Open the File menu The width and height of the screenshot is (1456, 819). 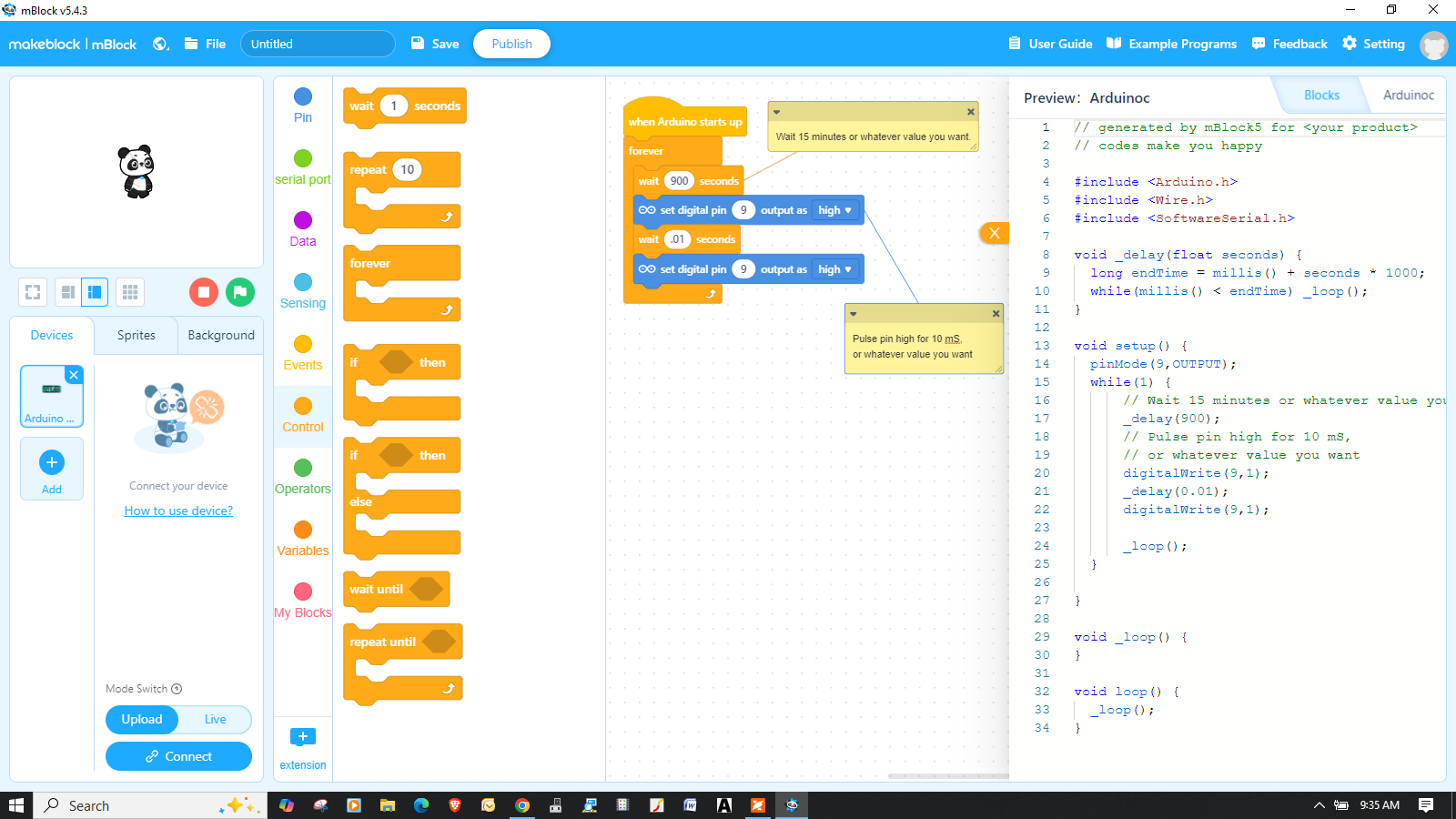point(206,44)
